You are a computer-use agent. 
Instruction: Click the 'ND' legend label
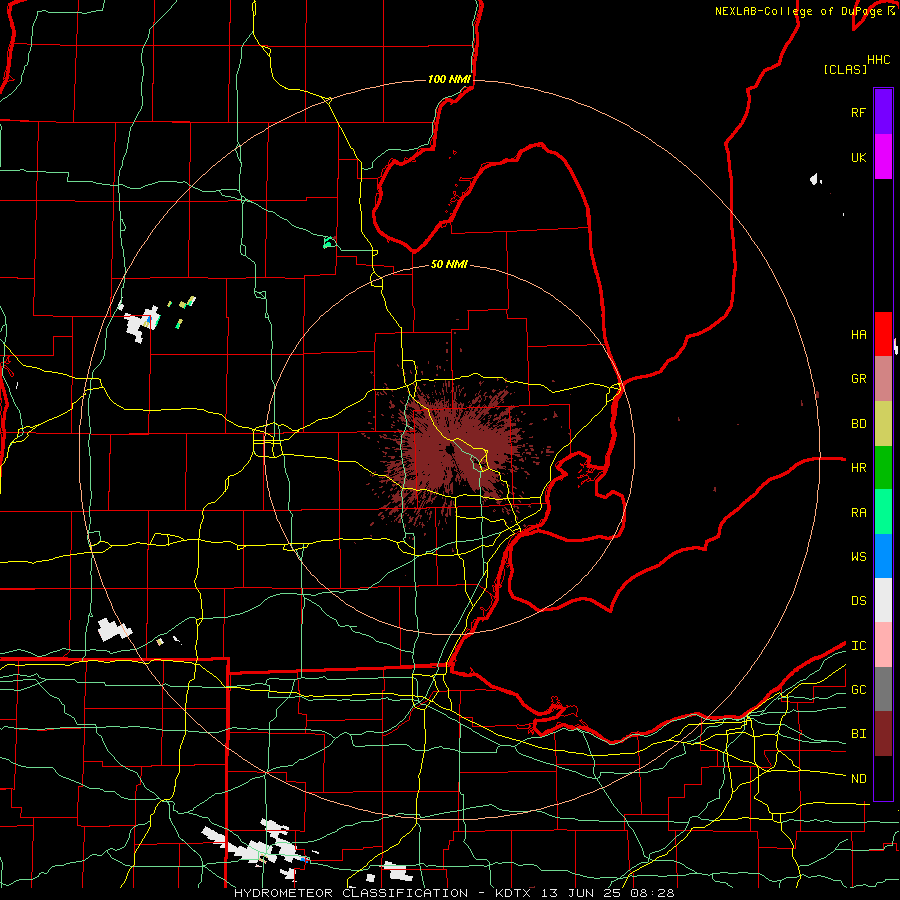[x=858, y=779]
